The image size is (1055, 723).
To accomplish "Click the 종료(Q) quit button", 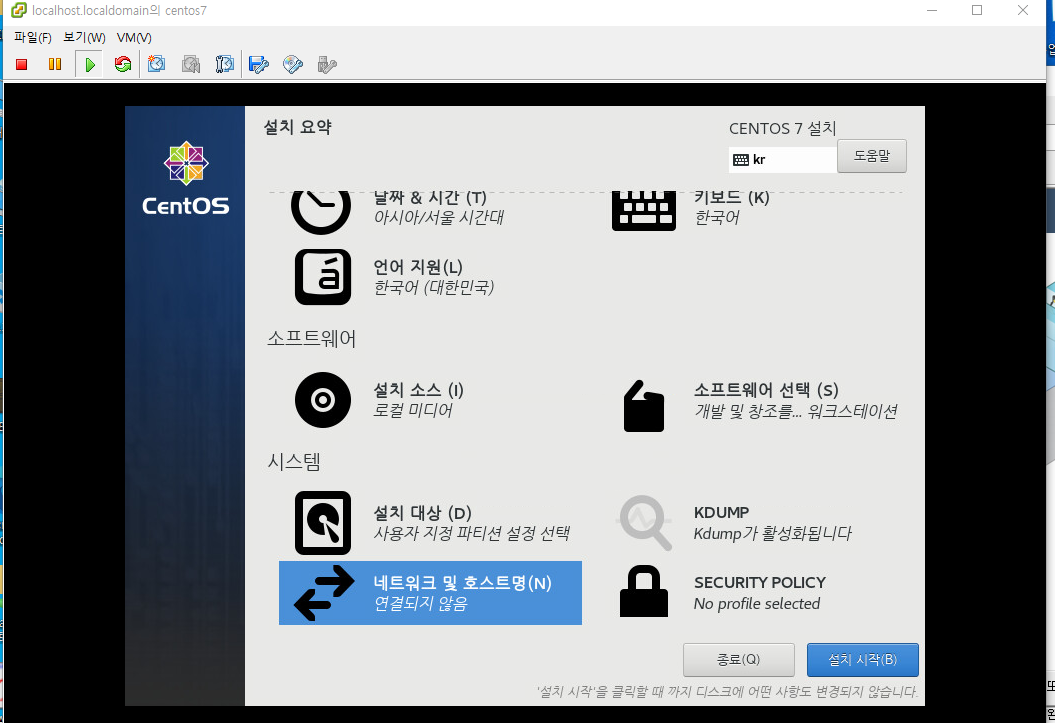I will (738, 660).
